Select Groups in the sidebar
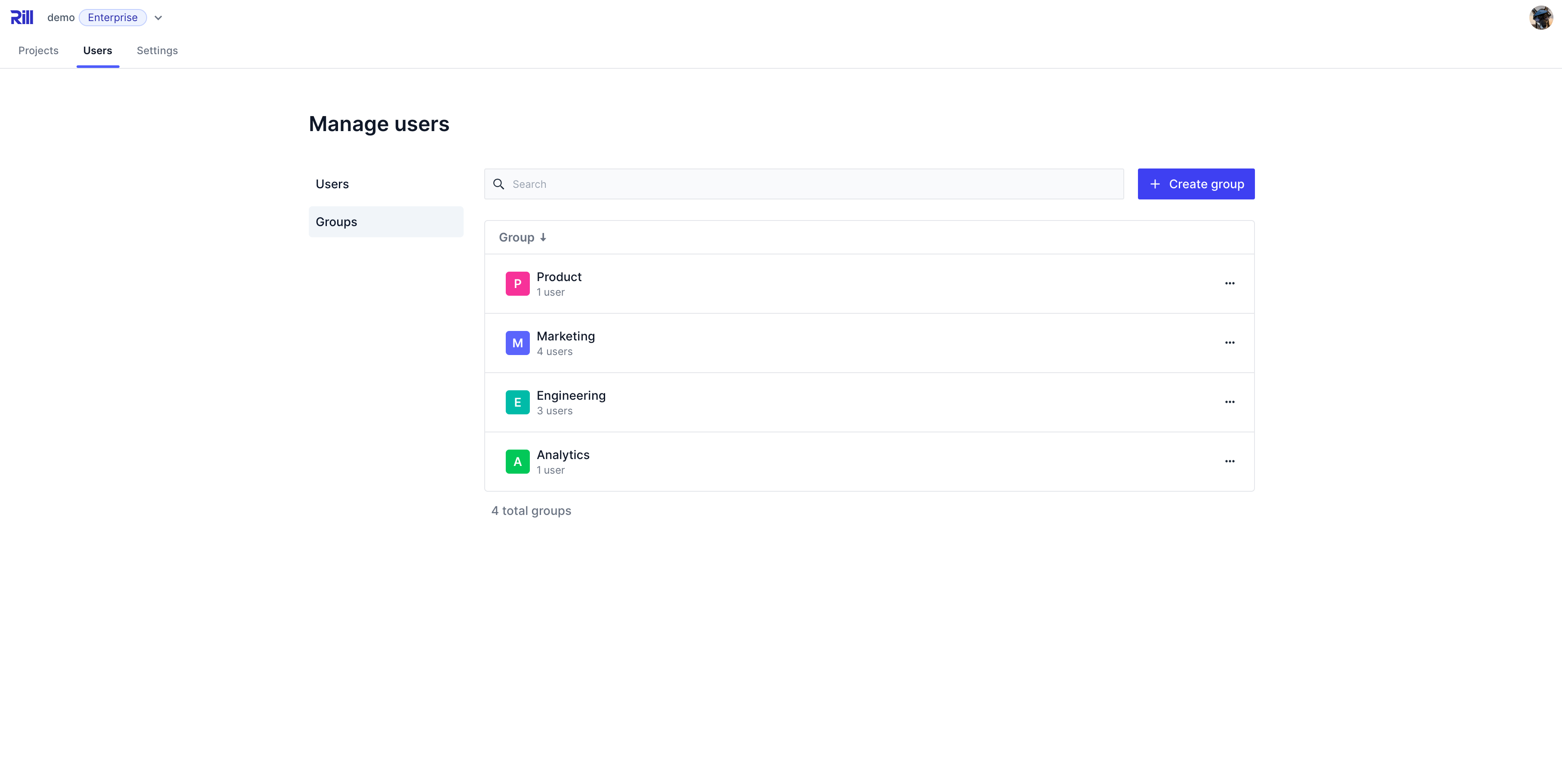 336,222
